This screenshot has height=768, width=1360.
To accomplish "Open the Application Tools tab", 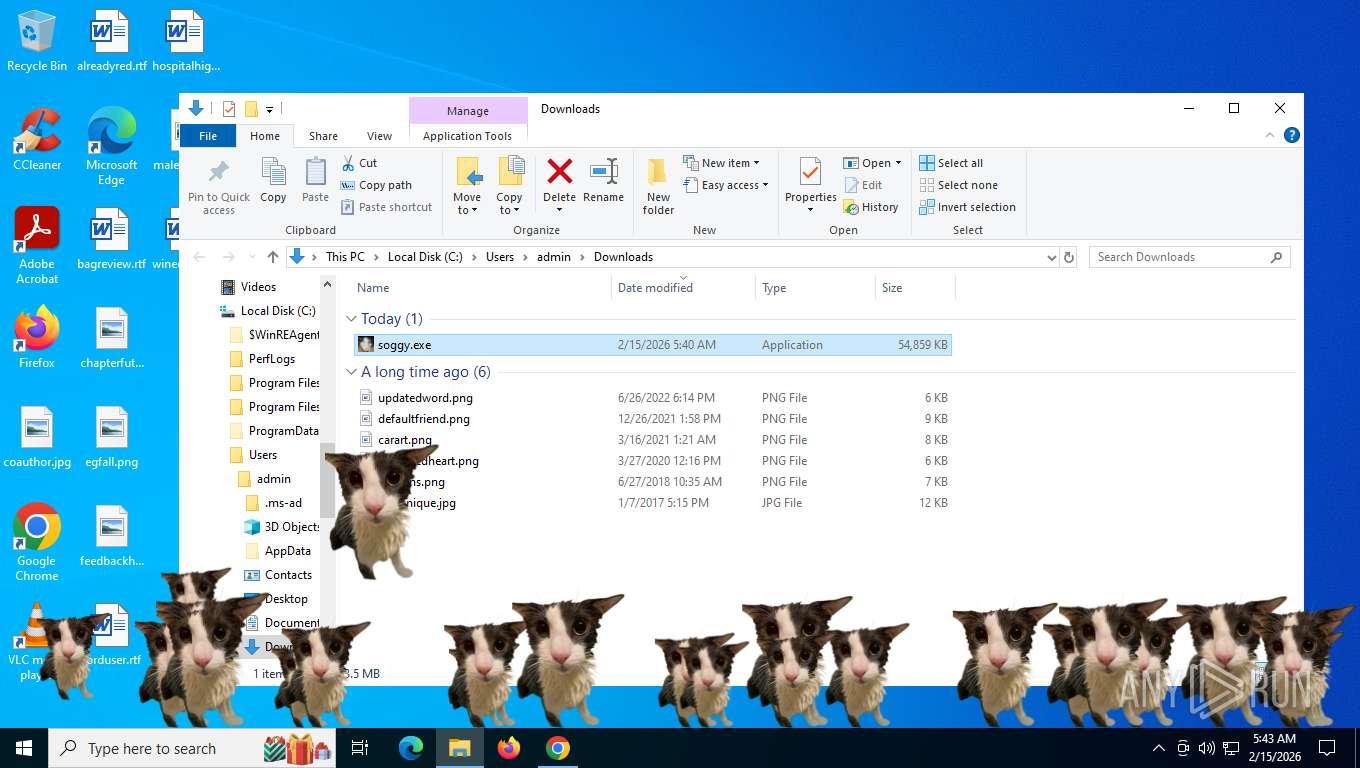I will tap(467, 136).
